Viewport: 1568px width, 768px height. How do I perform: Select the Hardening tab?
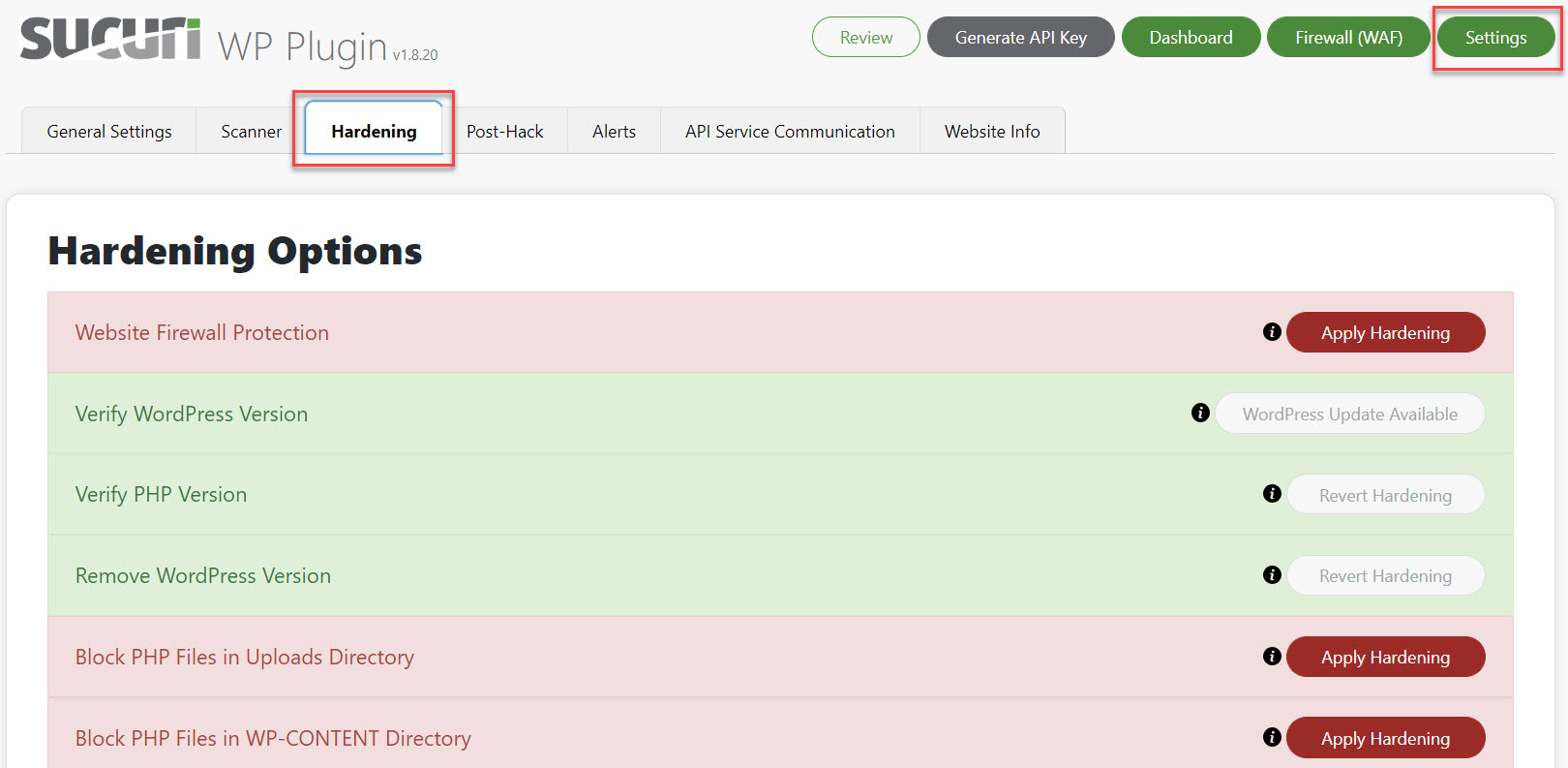[374, 131]
